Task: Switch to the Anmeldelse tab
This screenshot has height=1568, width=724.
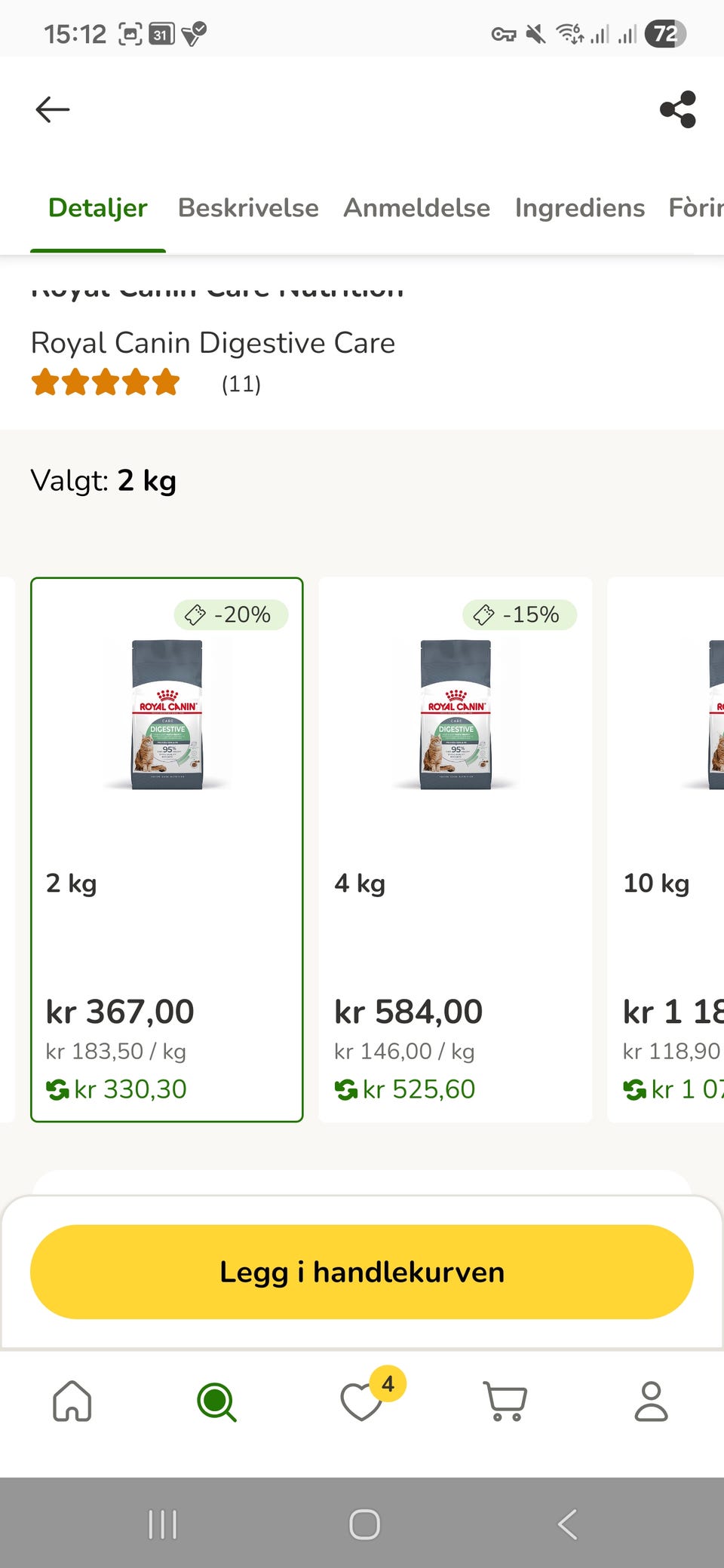Action: (416, 208)
